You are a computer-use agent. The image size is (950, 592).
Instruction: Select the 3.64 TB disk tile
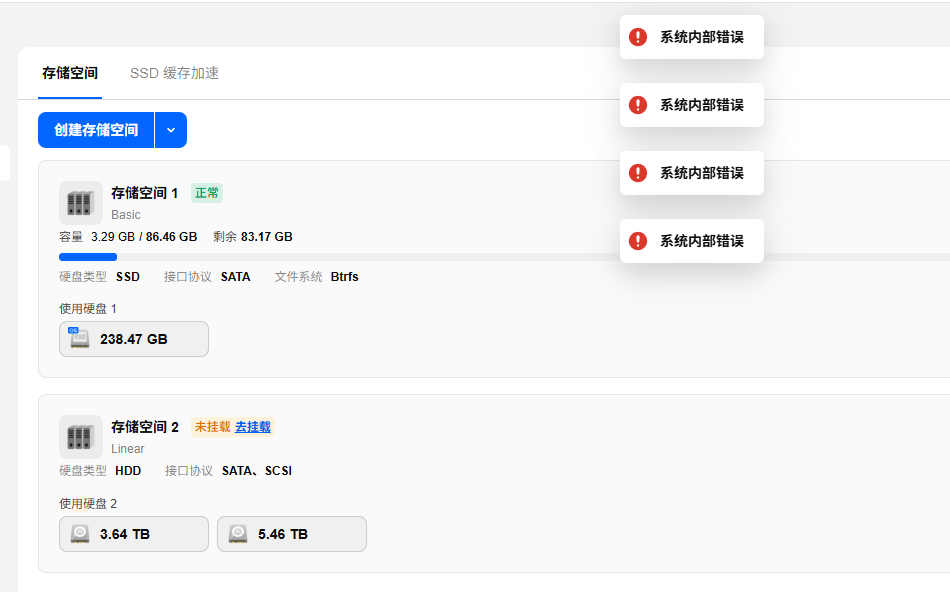tap(134, 534)
